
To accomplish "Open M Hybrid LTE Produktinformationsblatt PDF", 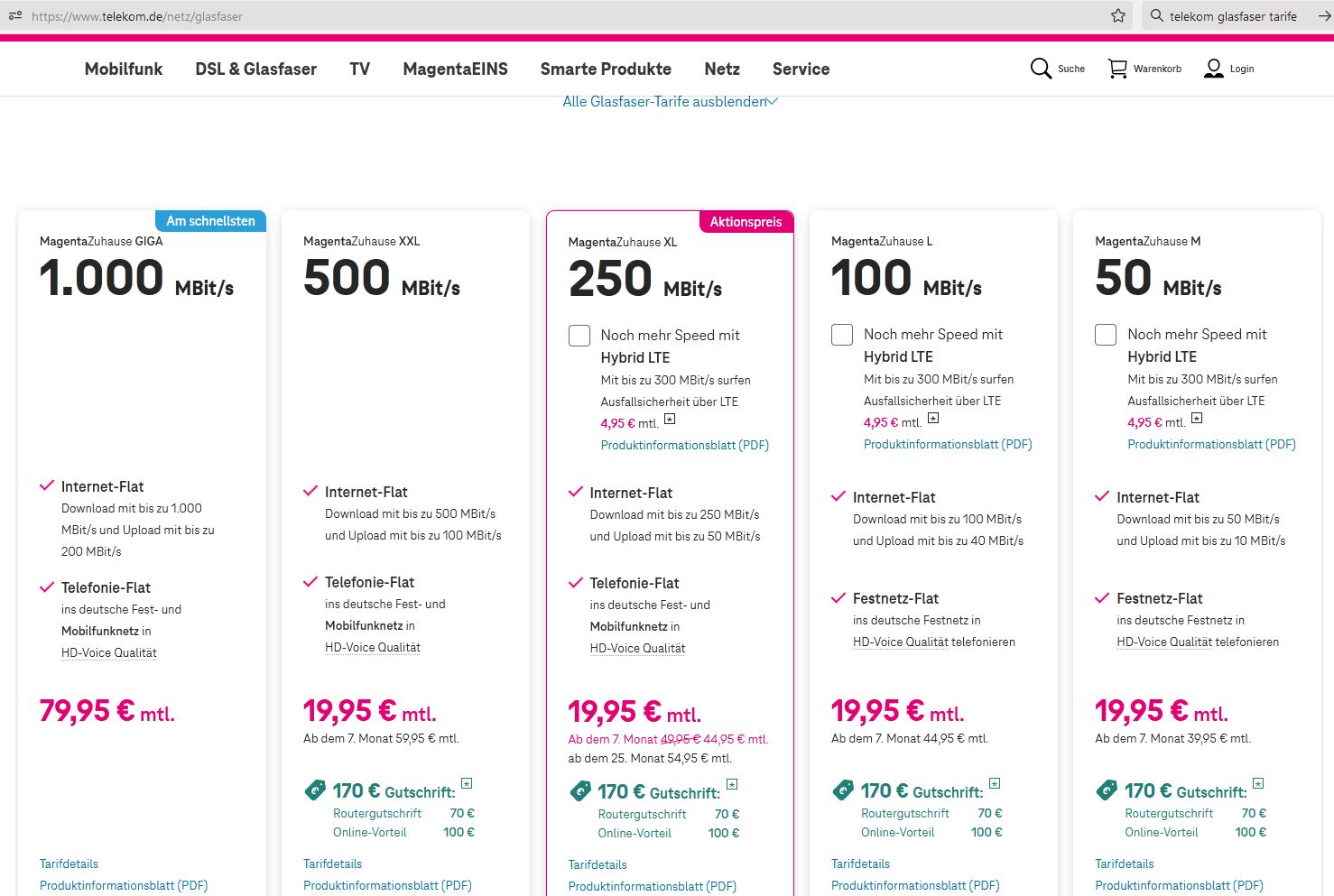I will (1211, 444).
